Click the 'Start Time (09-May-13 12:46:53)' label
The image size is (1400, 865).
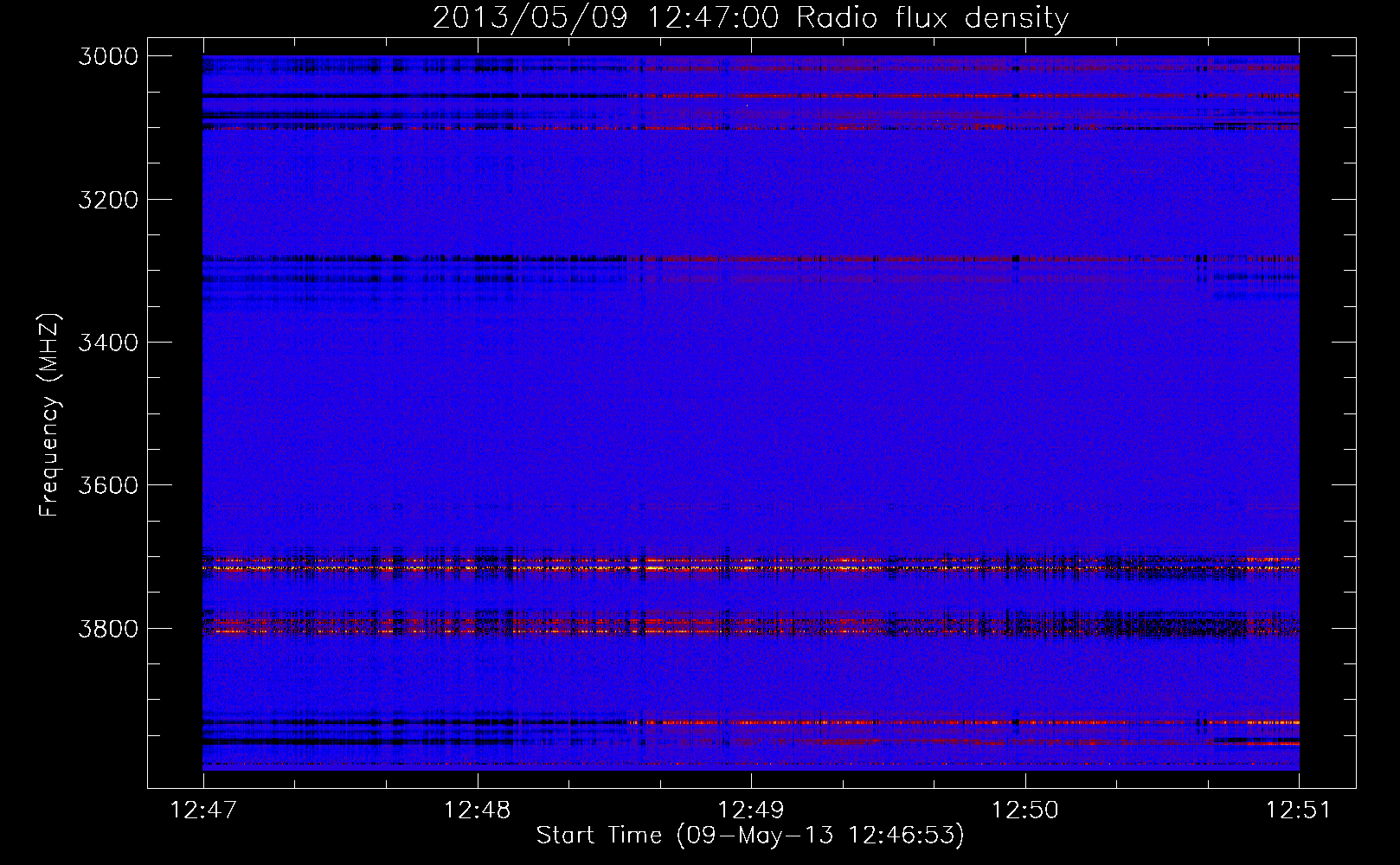(750, 835)
